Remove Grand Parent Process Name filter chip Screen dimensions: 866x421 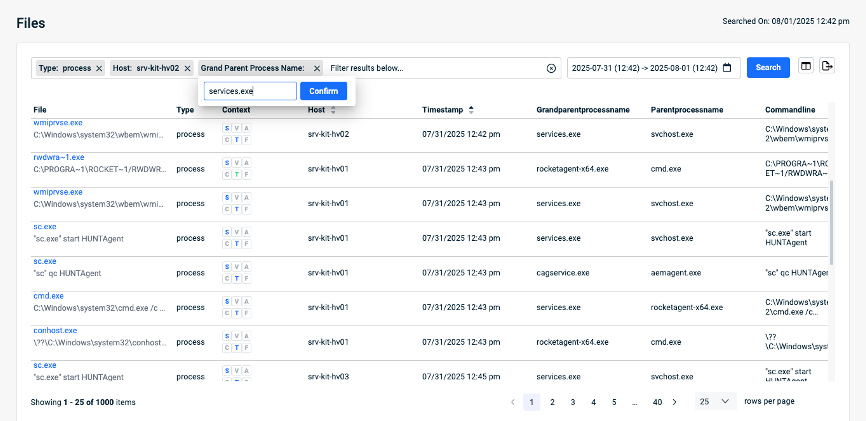(x=317, y=68)
